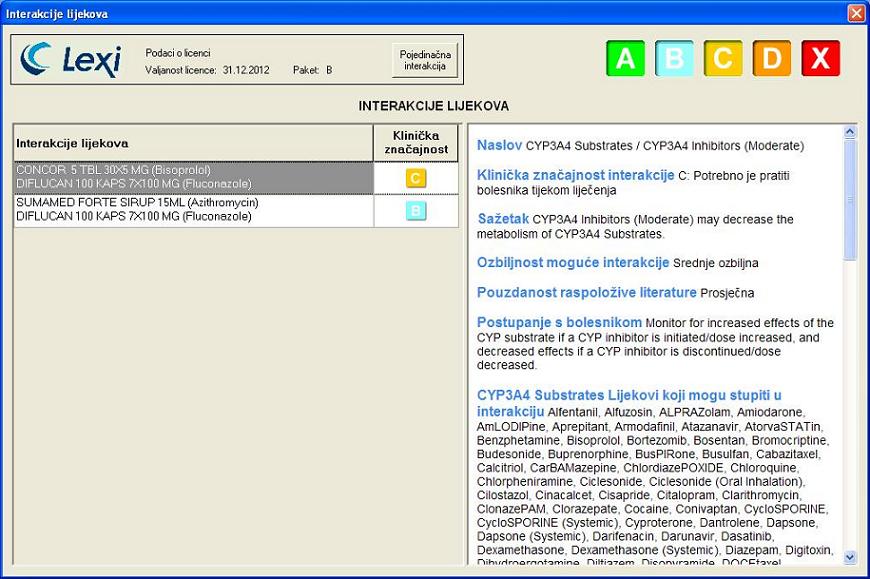This screenshot has height=579, width=870.
Task: Click the scrollbar up arrow in details panel
Action: pyautogui.click(x=849, y=132)
